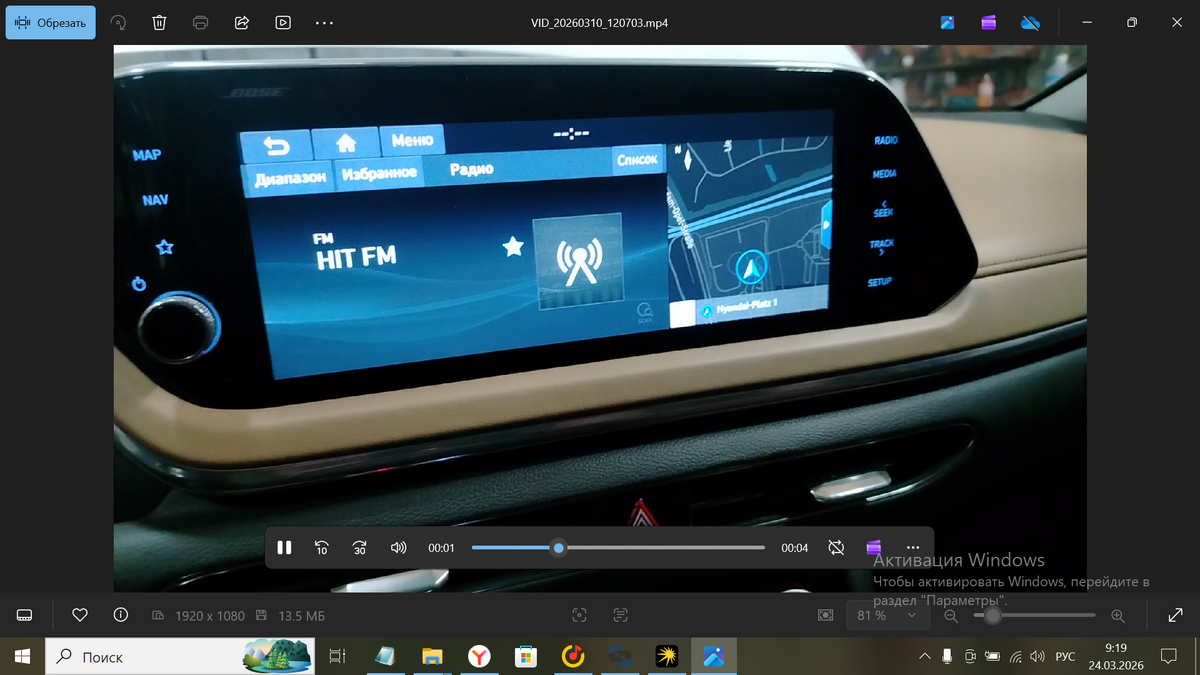Open the share icon in top toolbar

(x=241, y=22)
